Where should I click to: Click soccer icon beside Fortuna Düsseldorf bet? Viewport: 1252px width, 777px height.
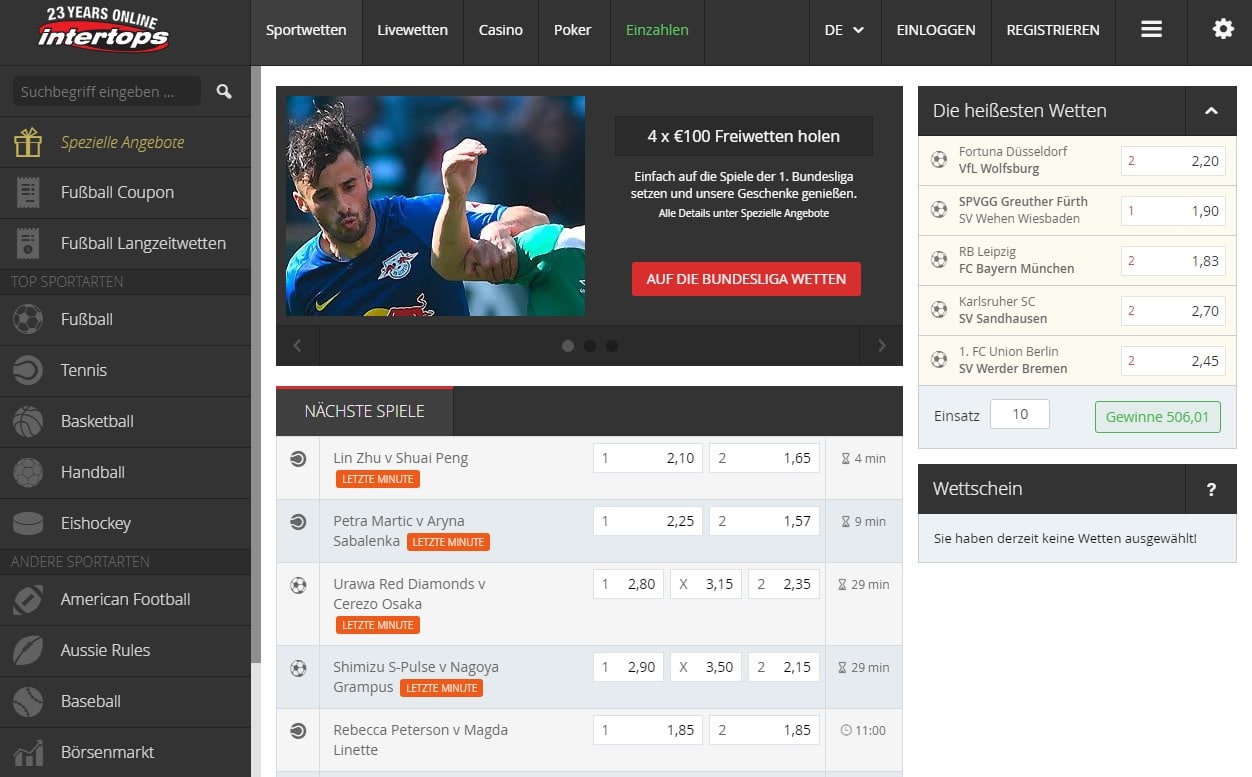coord(939,160)
